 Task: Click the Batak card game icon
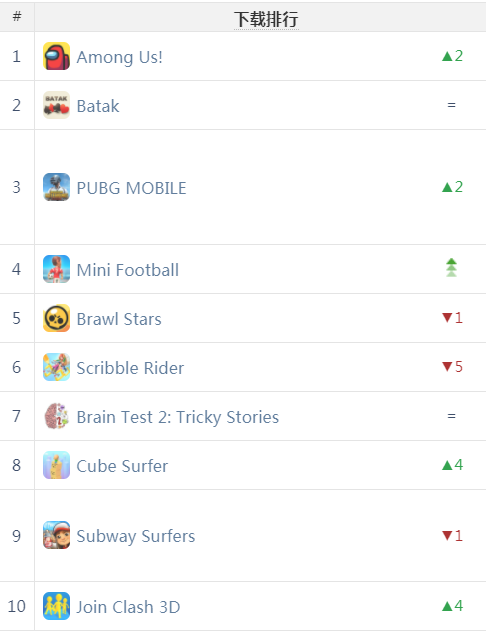[57, 105]
